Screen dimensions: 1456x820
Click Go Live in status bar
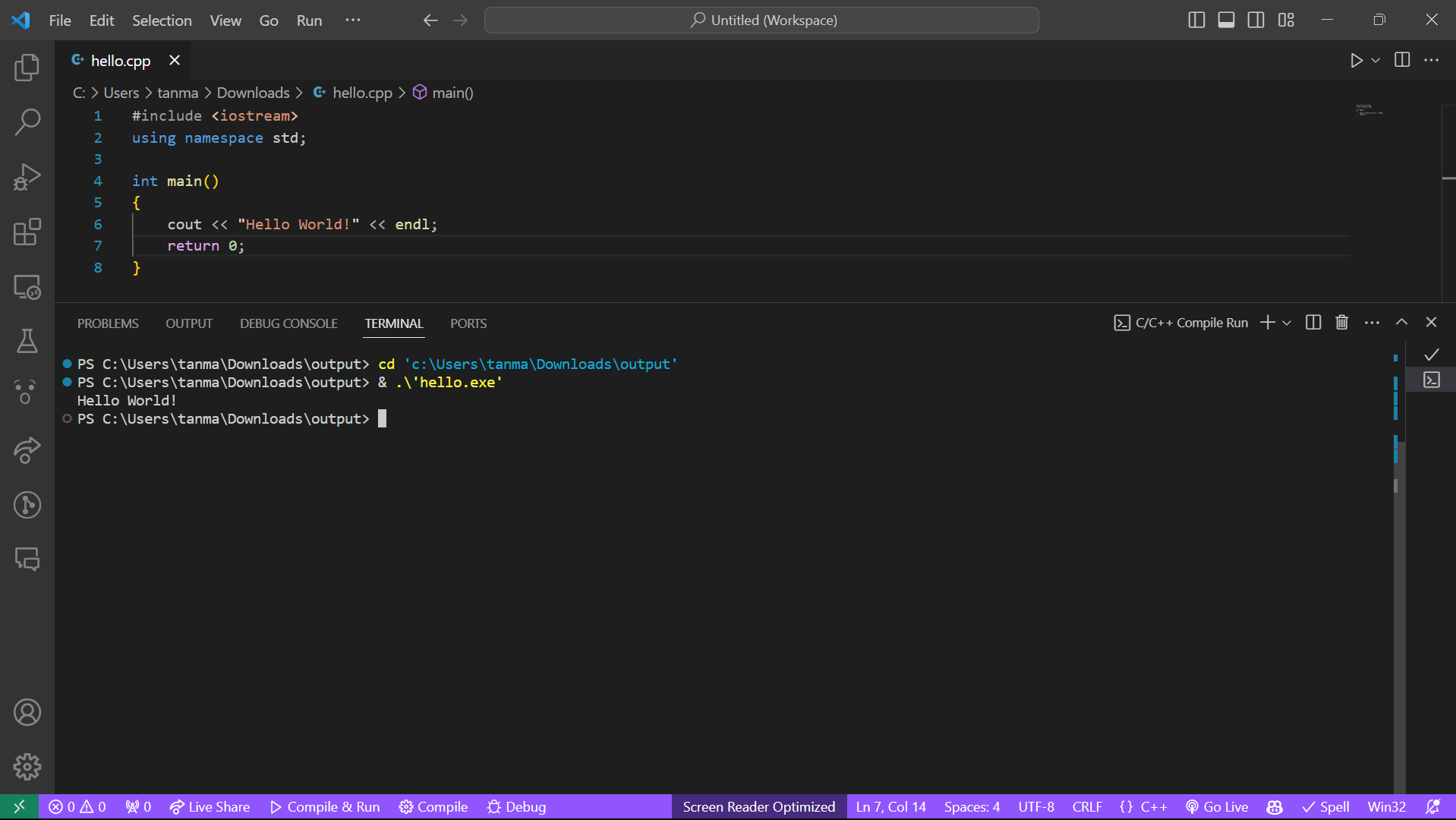pyautogui.click(x=1217, y=806)
